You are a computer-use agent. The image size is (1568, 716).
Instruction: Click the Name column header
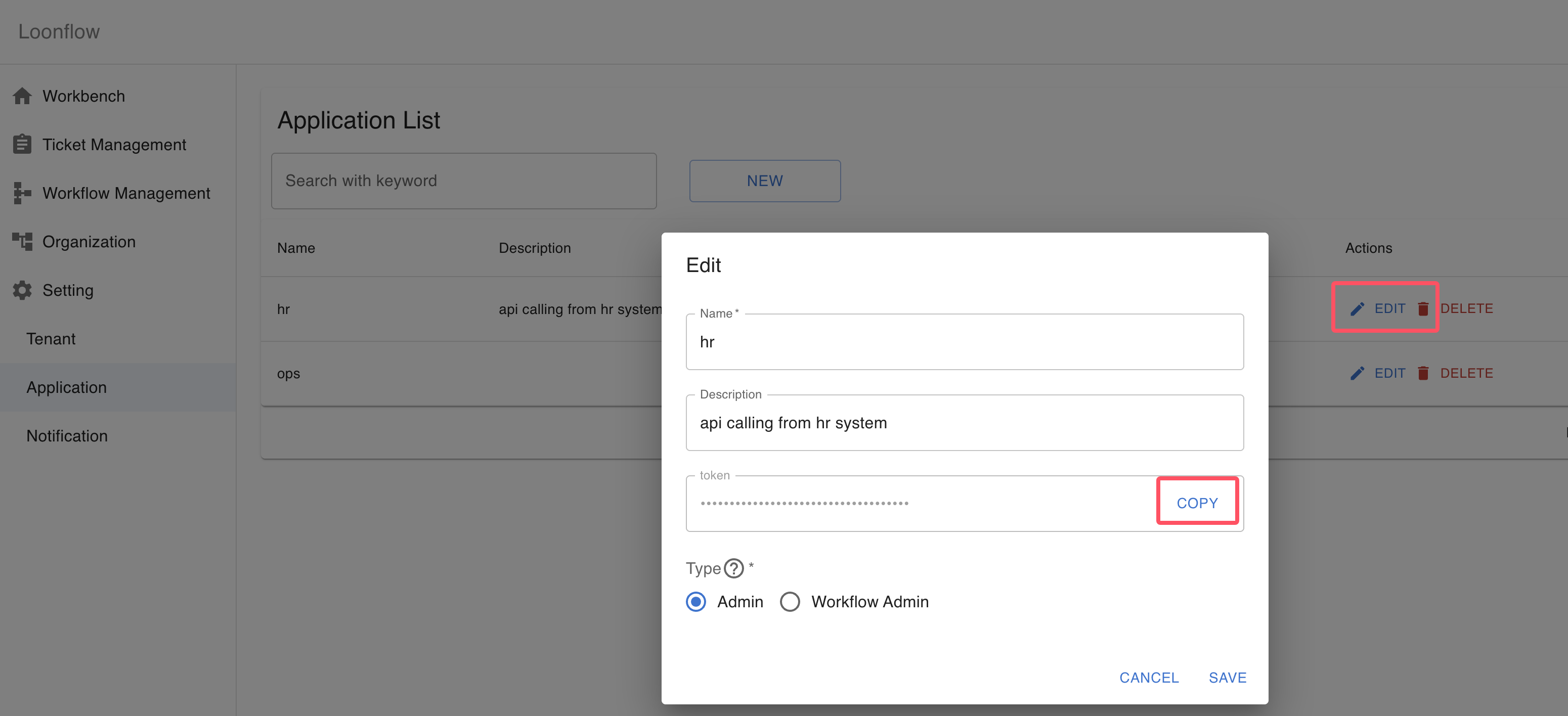point(296,248)
